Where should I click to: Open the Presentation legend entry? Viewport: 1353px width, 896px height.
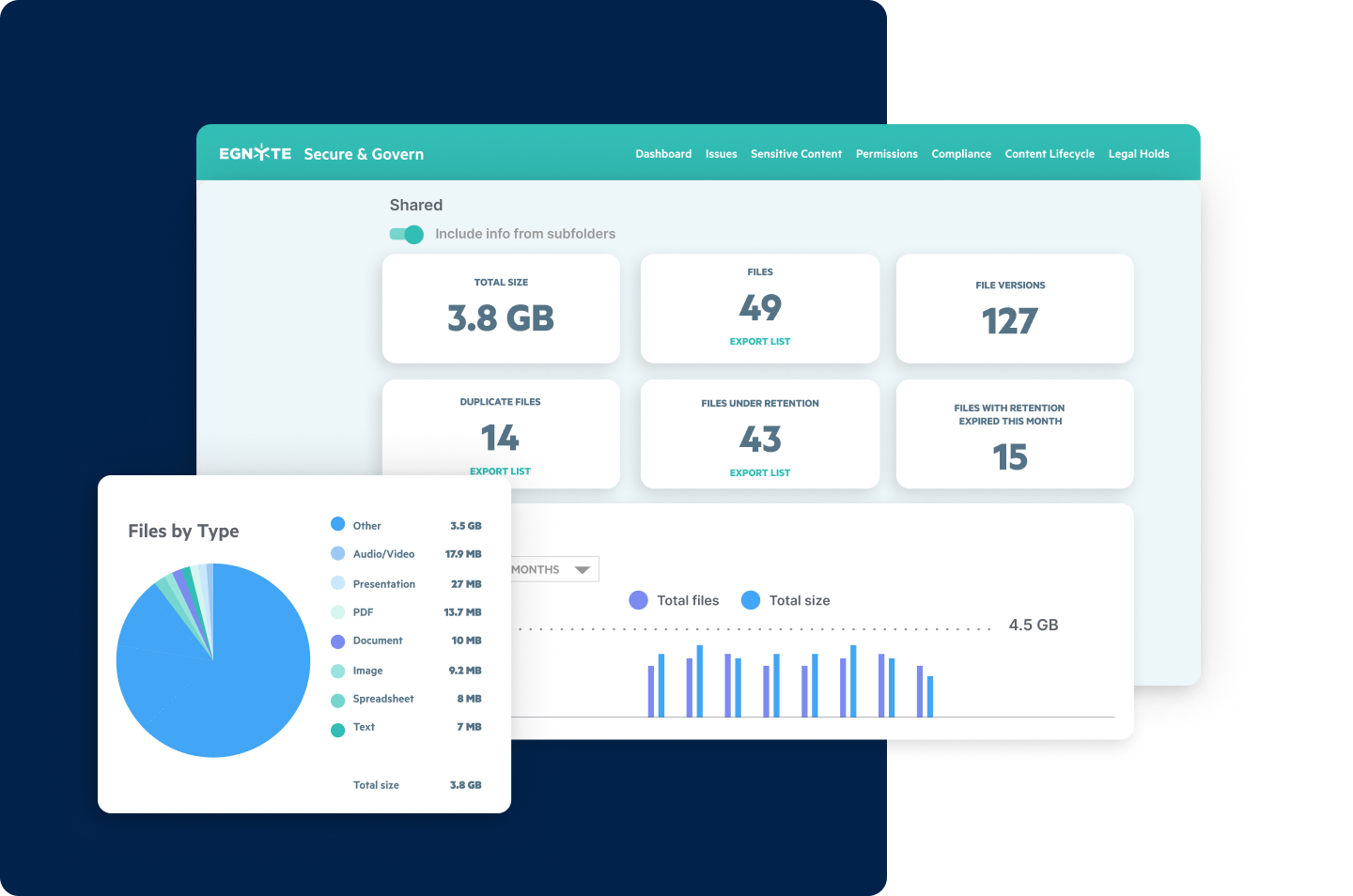(337, 582)
